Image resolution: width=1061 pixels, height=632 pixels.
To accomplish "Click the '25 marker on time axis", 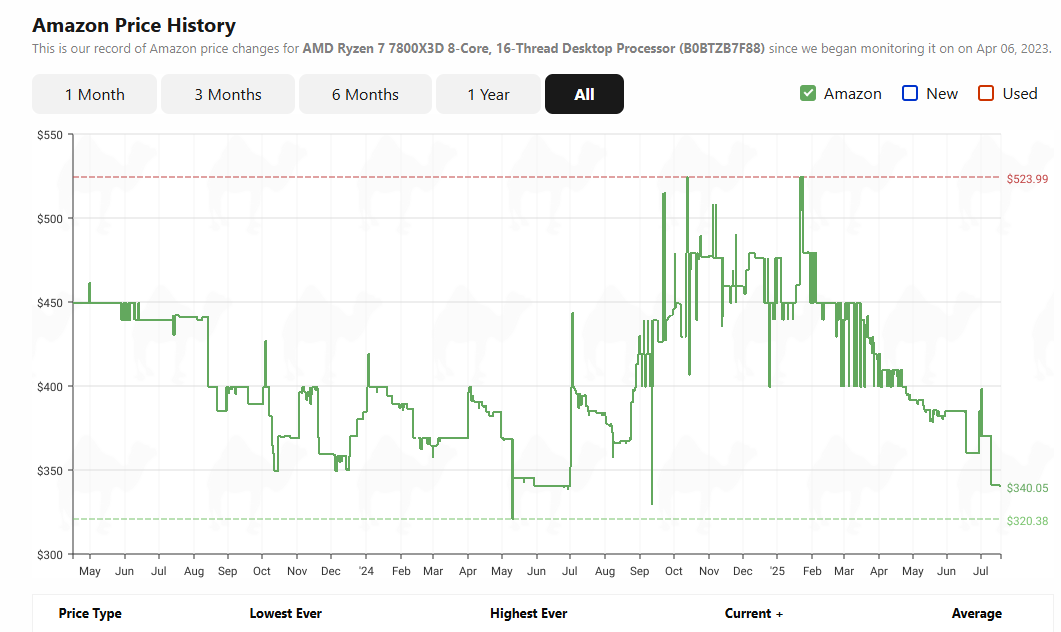I will (777, 571).
